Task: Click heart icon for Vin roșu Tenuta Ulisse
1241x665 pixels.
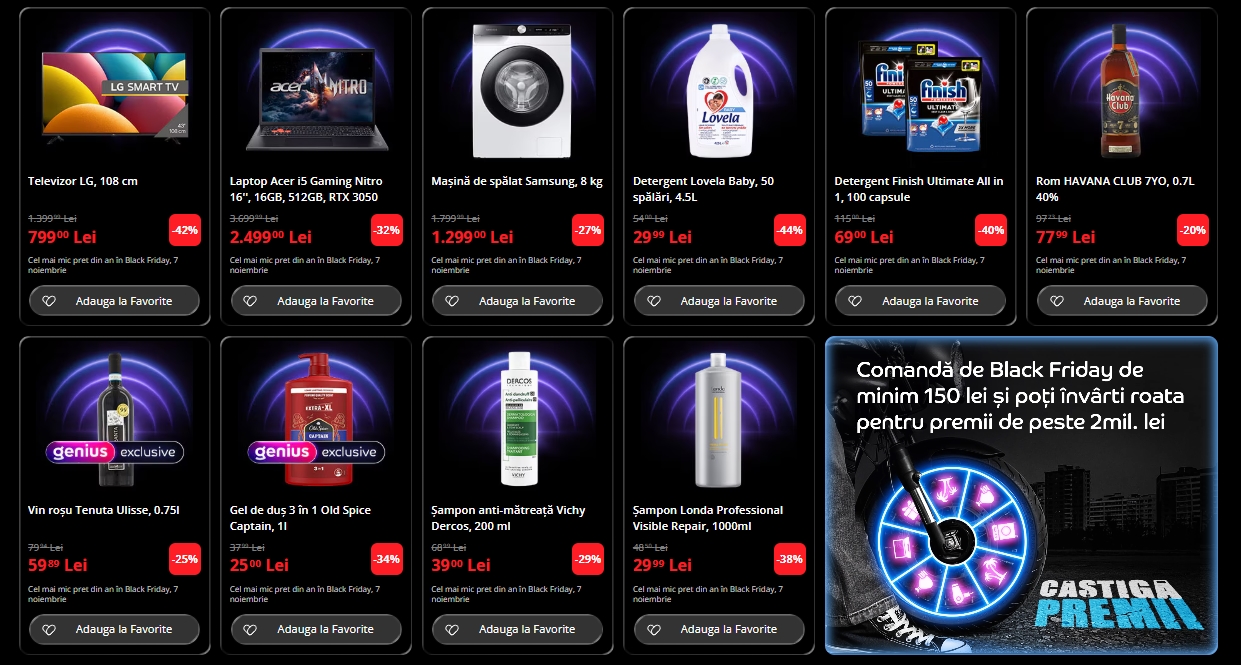Action: pyautogui.click(x=49, y=629)
